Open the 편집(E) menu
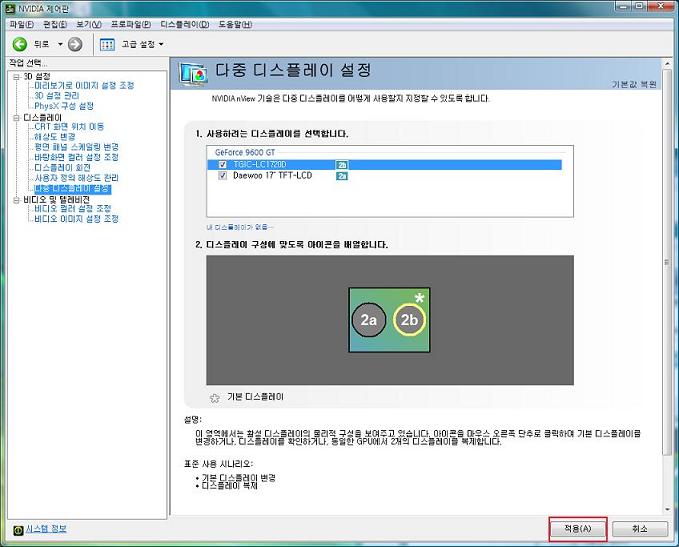 point(55,24)
